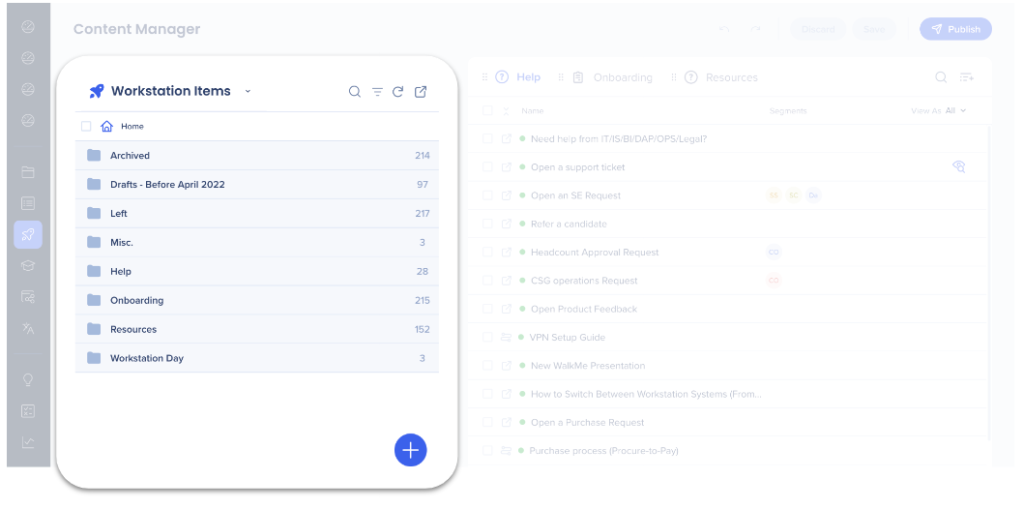
Task: Click the lightbulb icon in left sidebar
Action: pos(28,379)
